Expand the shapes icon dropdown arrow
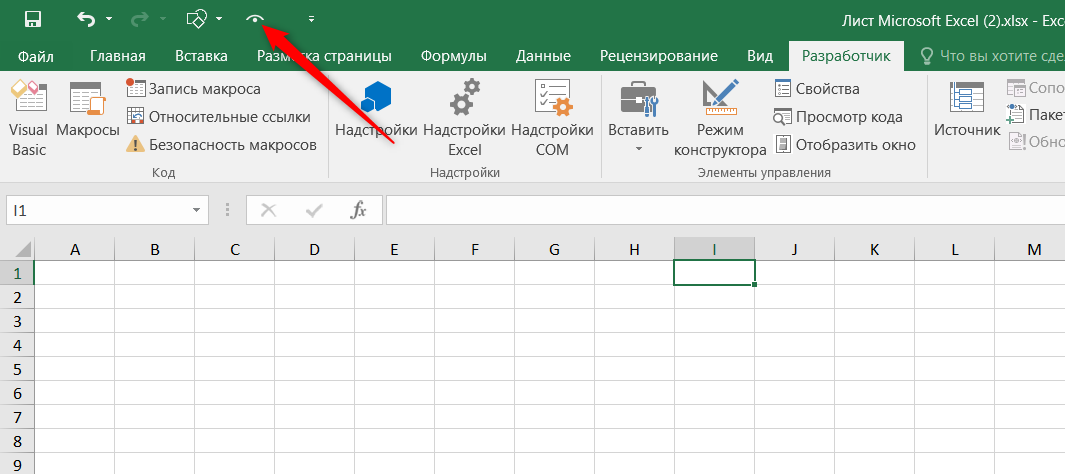This screenshot has height=474, width=1065. (x=219, y=19)
